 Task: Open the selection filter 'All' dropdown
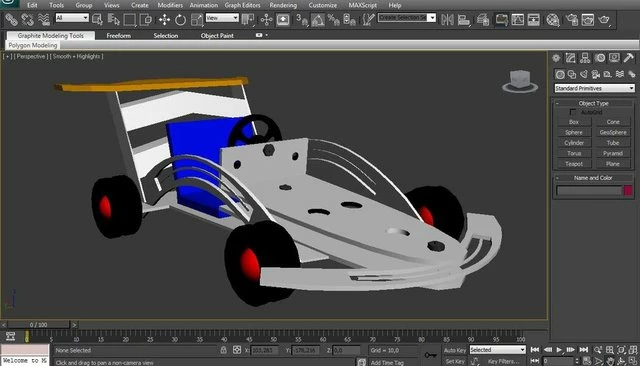(72, 18)
